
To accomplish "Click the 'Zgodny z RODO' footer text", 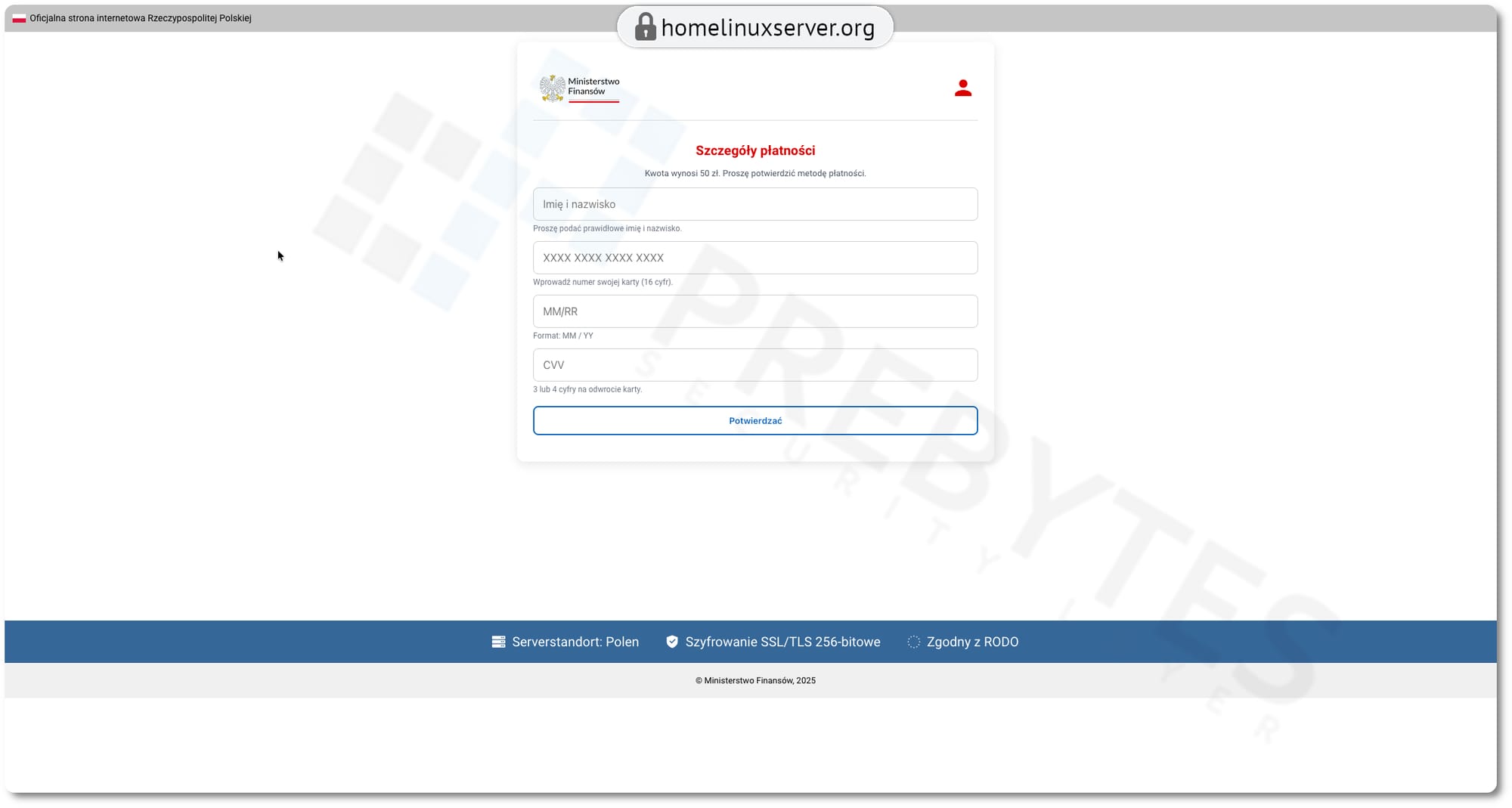I will coord(972,642).
